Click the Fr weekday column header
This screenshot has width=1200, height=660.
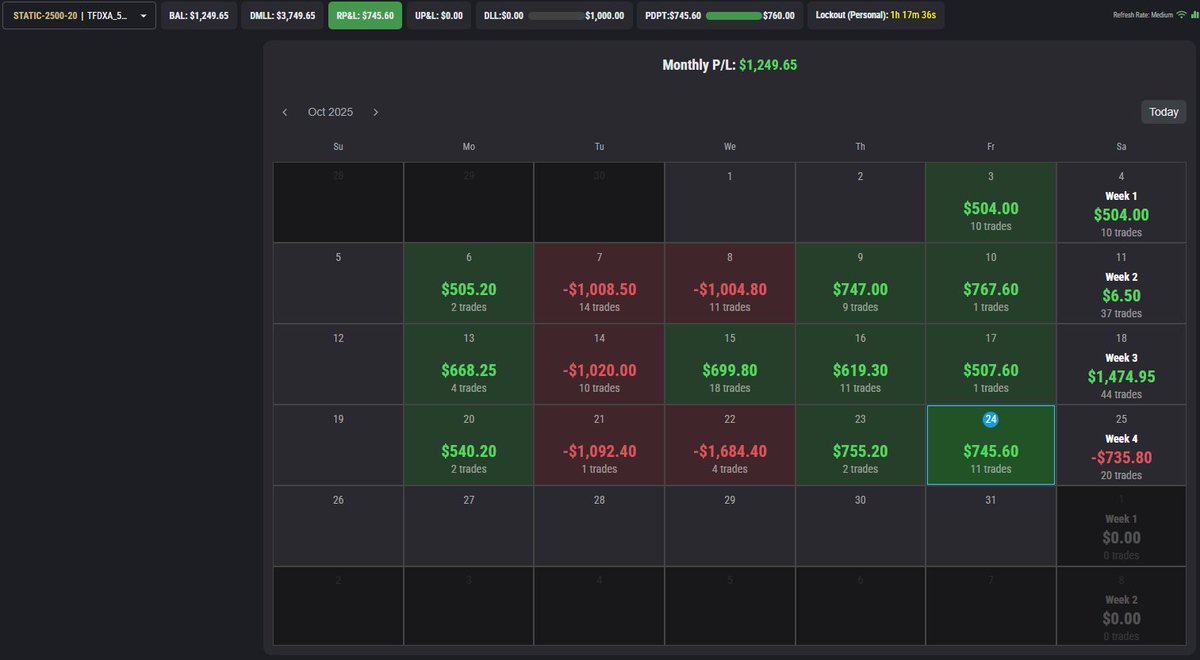coord(991,147)
